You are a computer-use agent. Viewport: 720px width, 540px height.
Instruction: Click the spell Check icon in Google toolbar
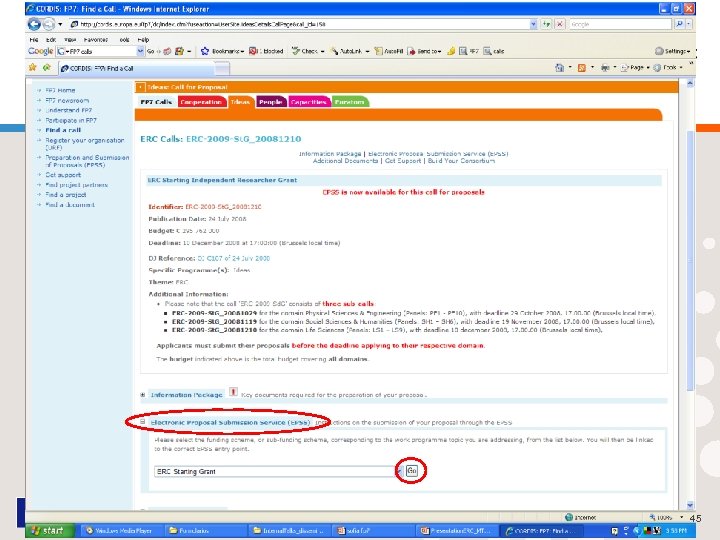296,51
